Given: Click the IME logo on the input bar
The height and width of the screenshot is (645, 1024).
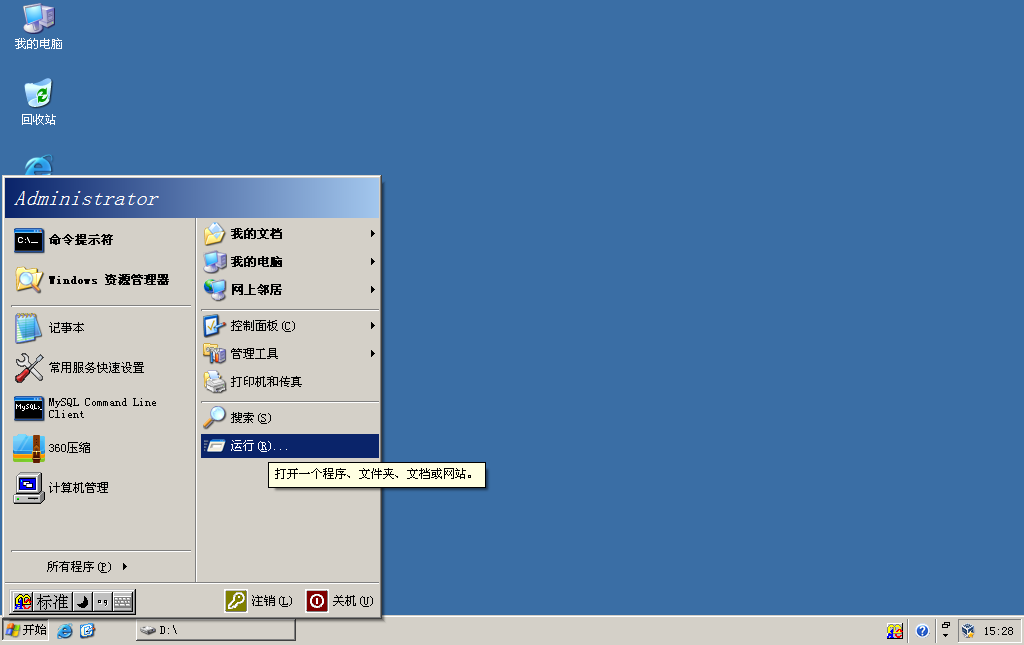Looking at the screenshot, I should click(x=23, y=601).
